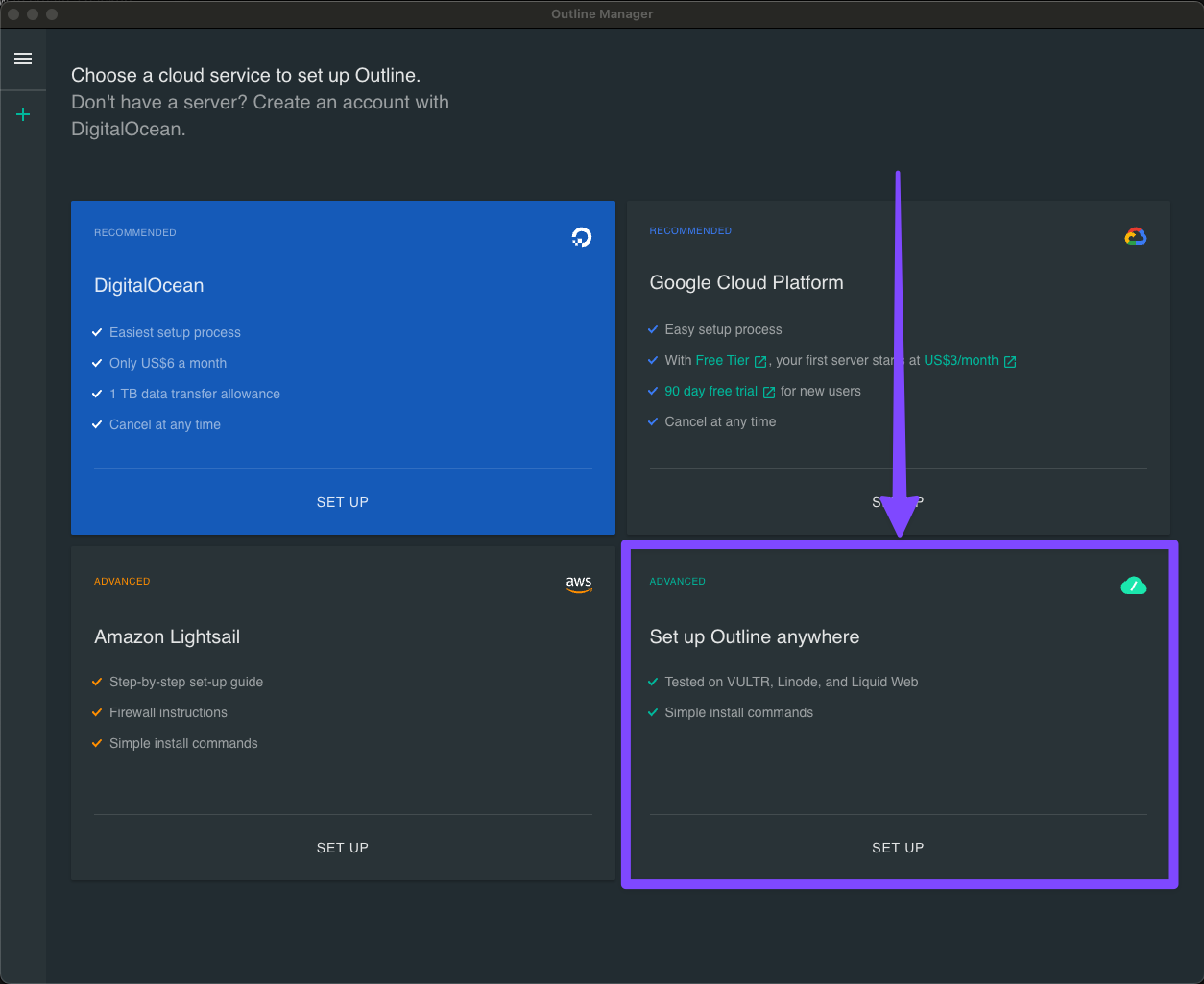Click the DigitalOcean logo icon

(581, 237)
